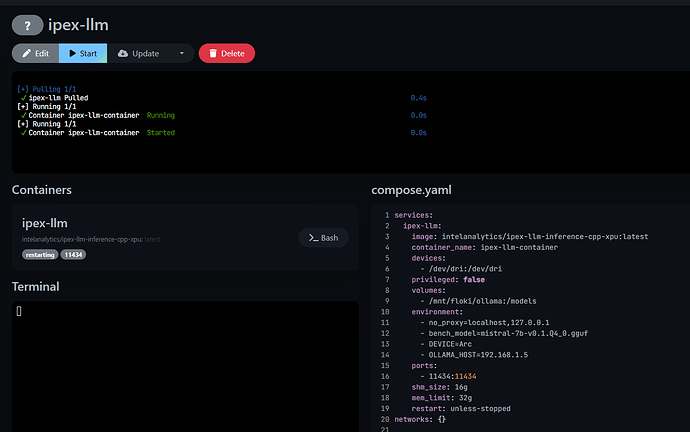Image resolution: width=690 pixels, height=432 pixels.
Task: Click the mem_limit: 32g line
Action: [x=441, y=398]
